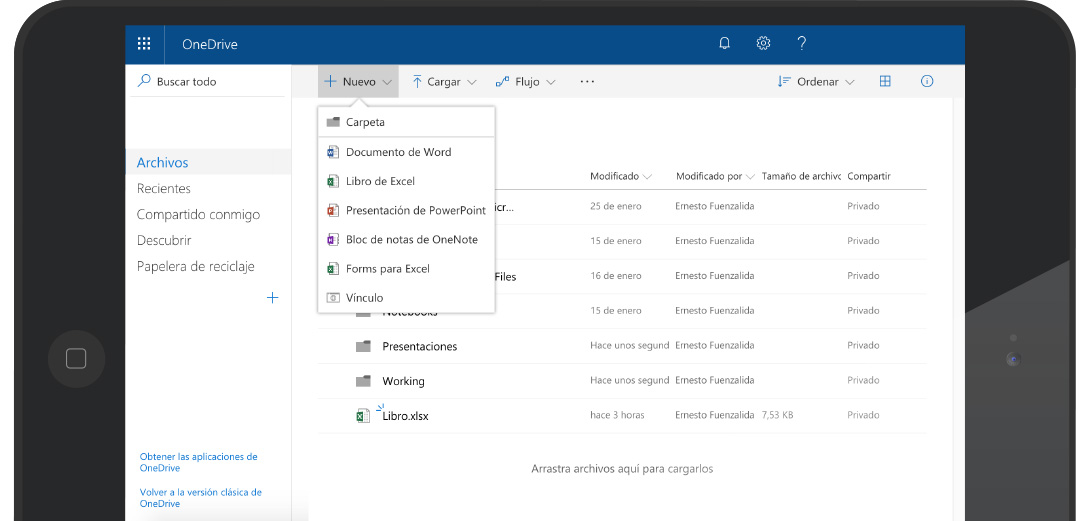Click hace 3 horas modified time

pyautogui.click(x=617, y=415)
